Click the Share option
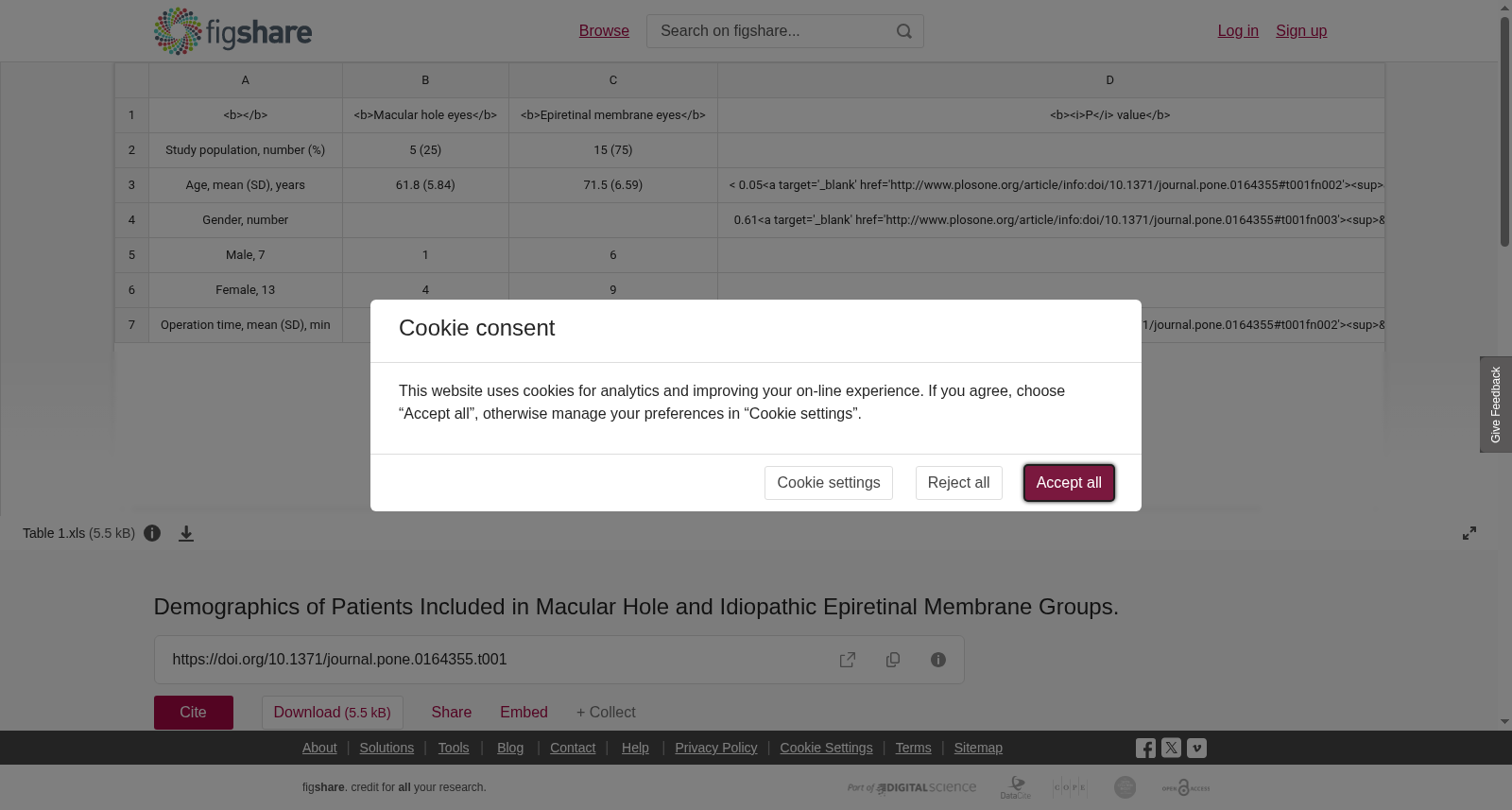This screenshot has width=1512, height=810. 452,713
